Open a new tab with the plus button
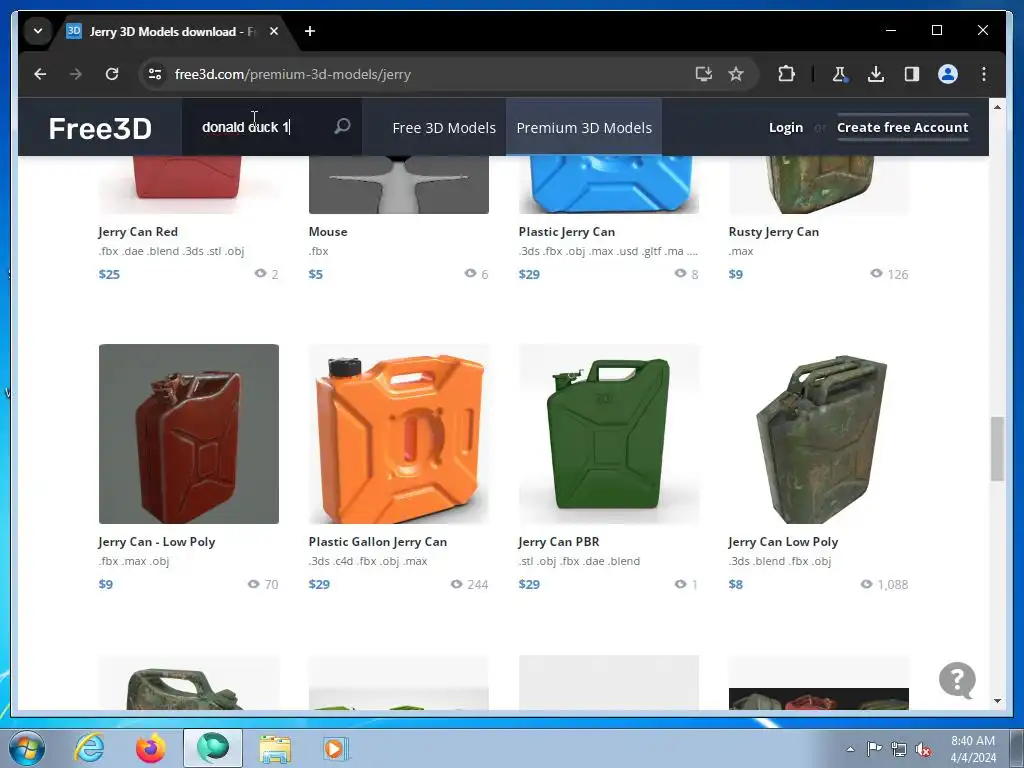The height and width of the screenshot is (768, 1024). tap(310, 31)
